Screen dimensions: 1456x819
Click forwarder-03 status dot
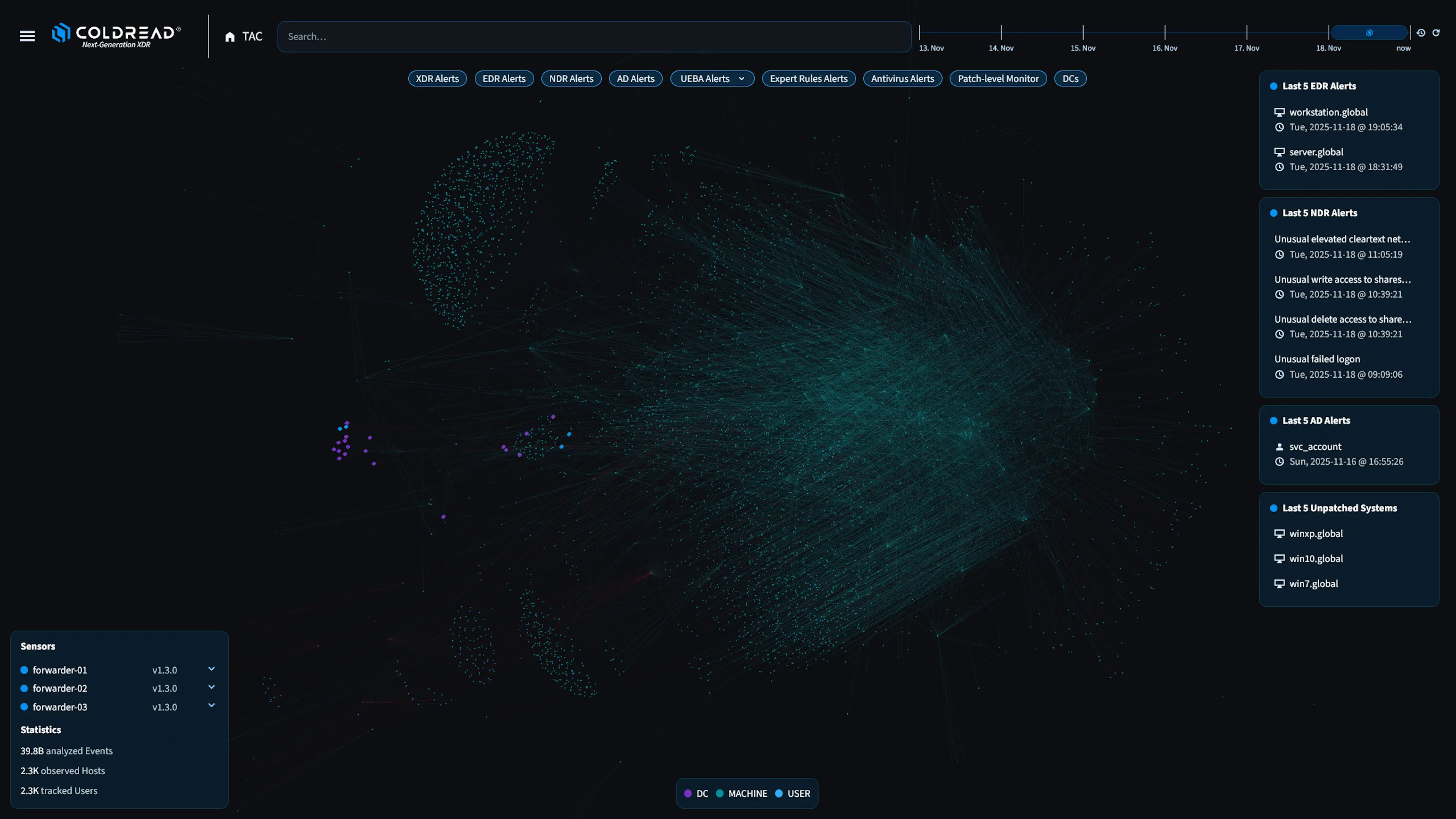click(24, 706)
